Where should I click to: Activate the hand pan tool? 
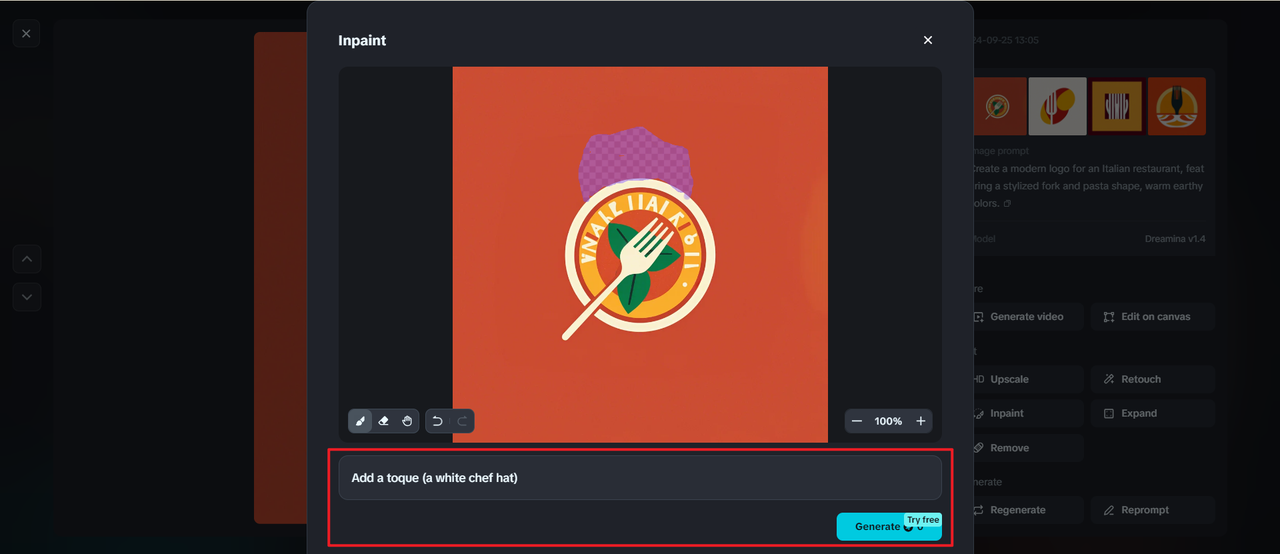click(x=407, y=421)
